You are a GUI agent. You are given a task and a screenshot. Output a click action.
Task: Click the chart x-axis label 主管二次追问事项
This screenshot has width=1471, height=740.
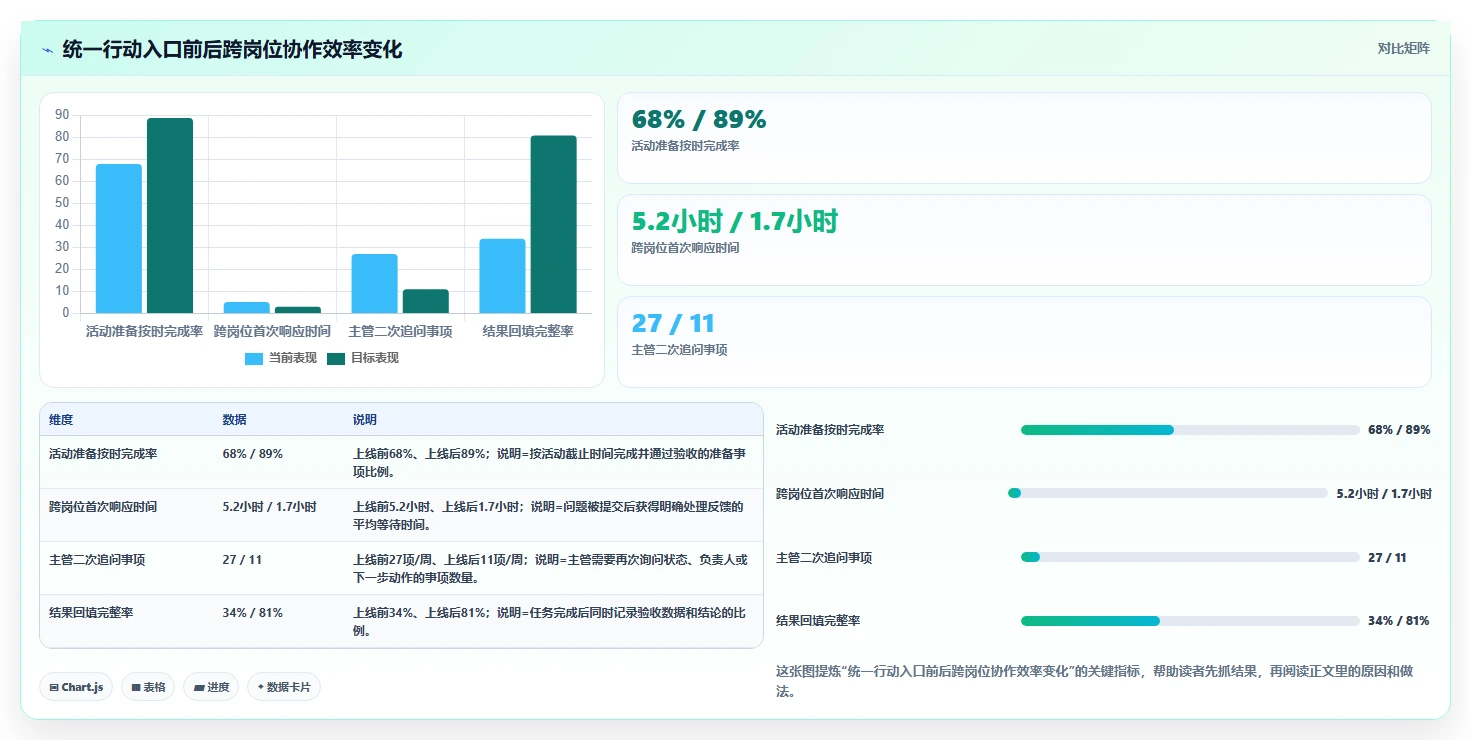coord(400,331)
